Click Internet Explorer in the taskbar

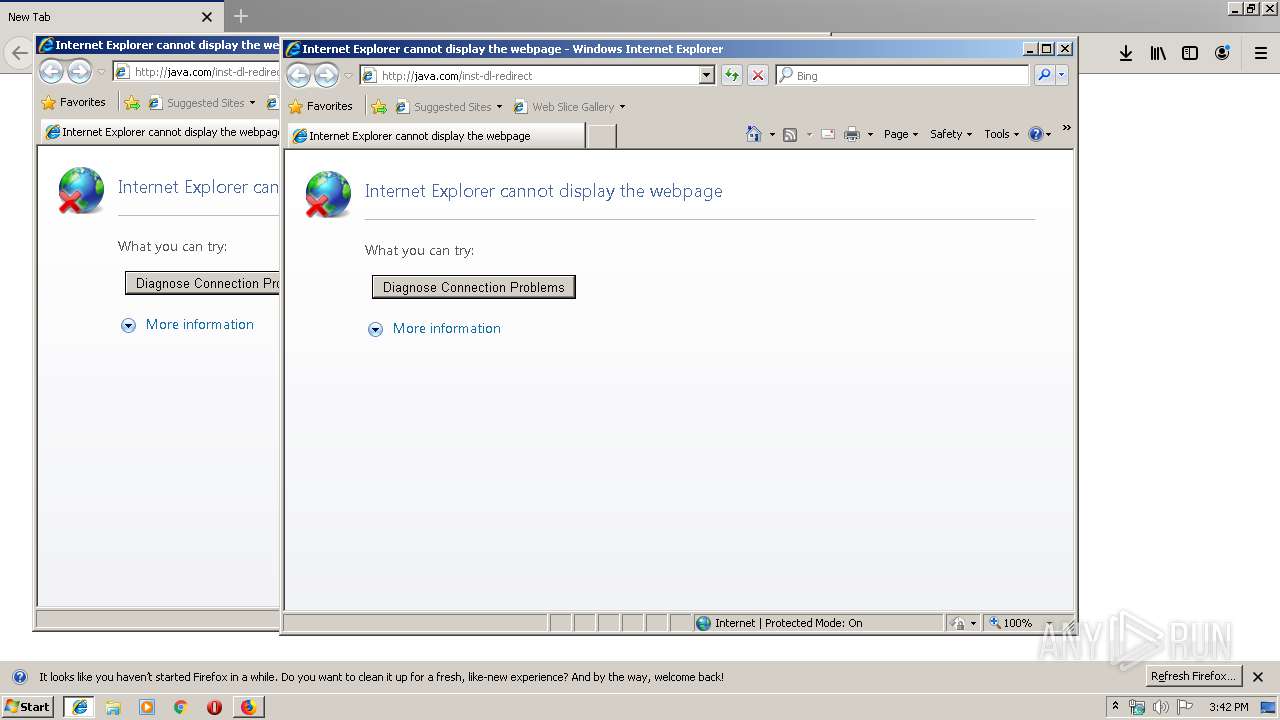pos(79,706)
